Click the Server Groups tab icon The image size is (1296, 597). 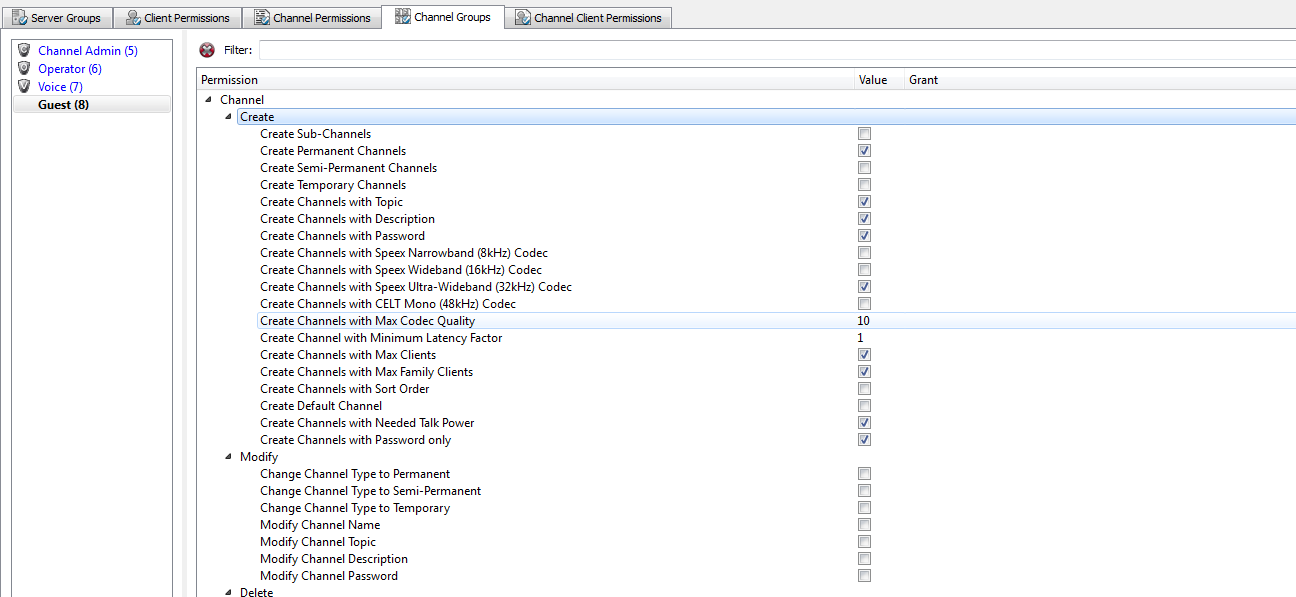pos(19,18)
